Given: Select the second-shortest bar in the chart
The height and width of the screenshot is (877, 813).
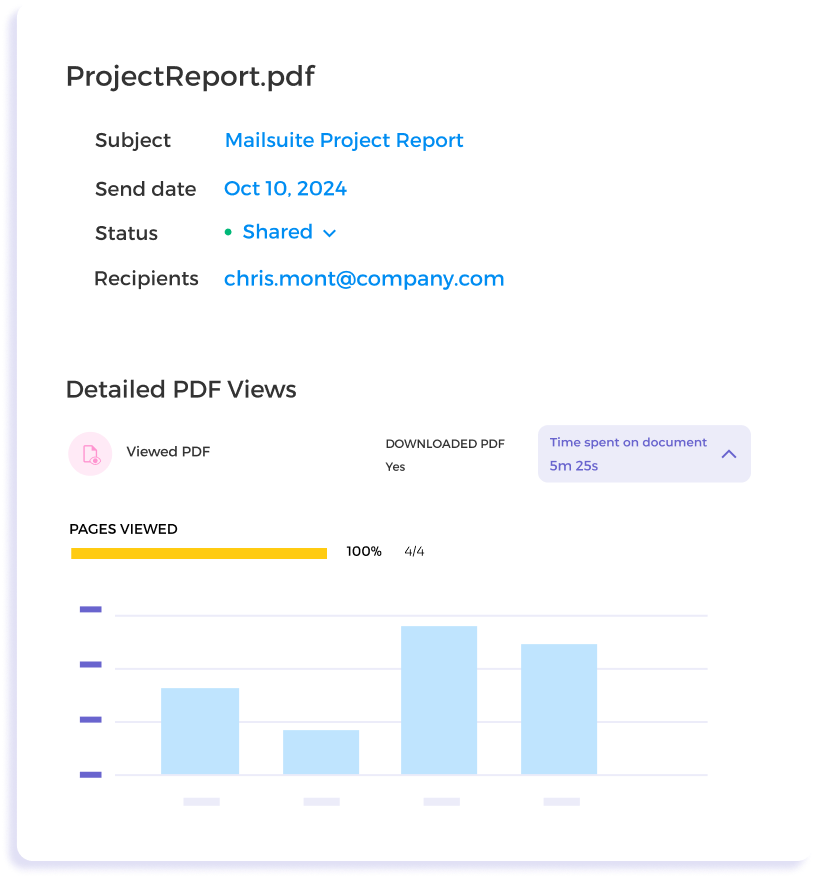Looking at the screenshot, I should click(200, 730).
